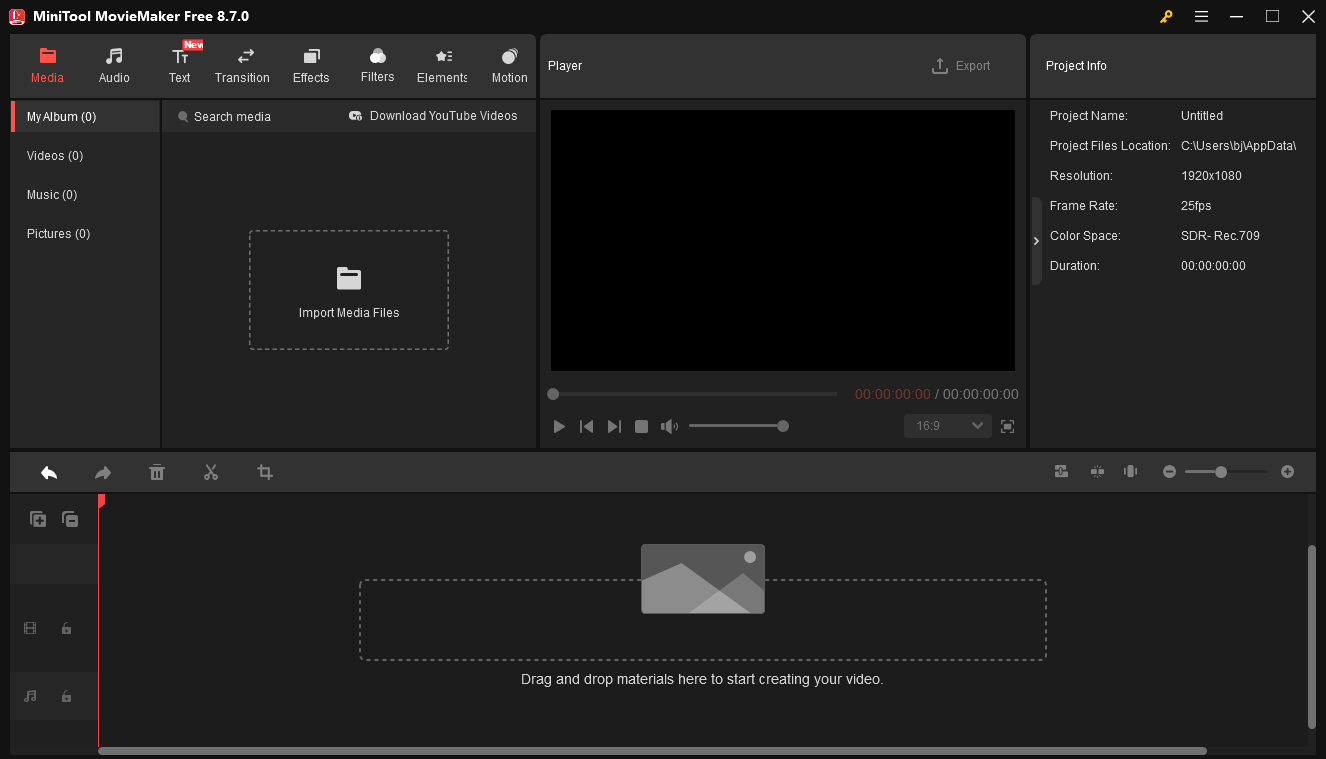Click the MiniTool MovieMaker app logo
1326x759 pixels.
(17, 16)
